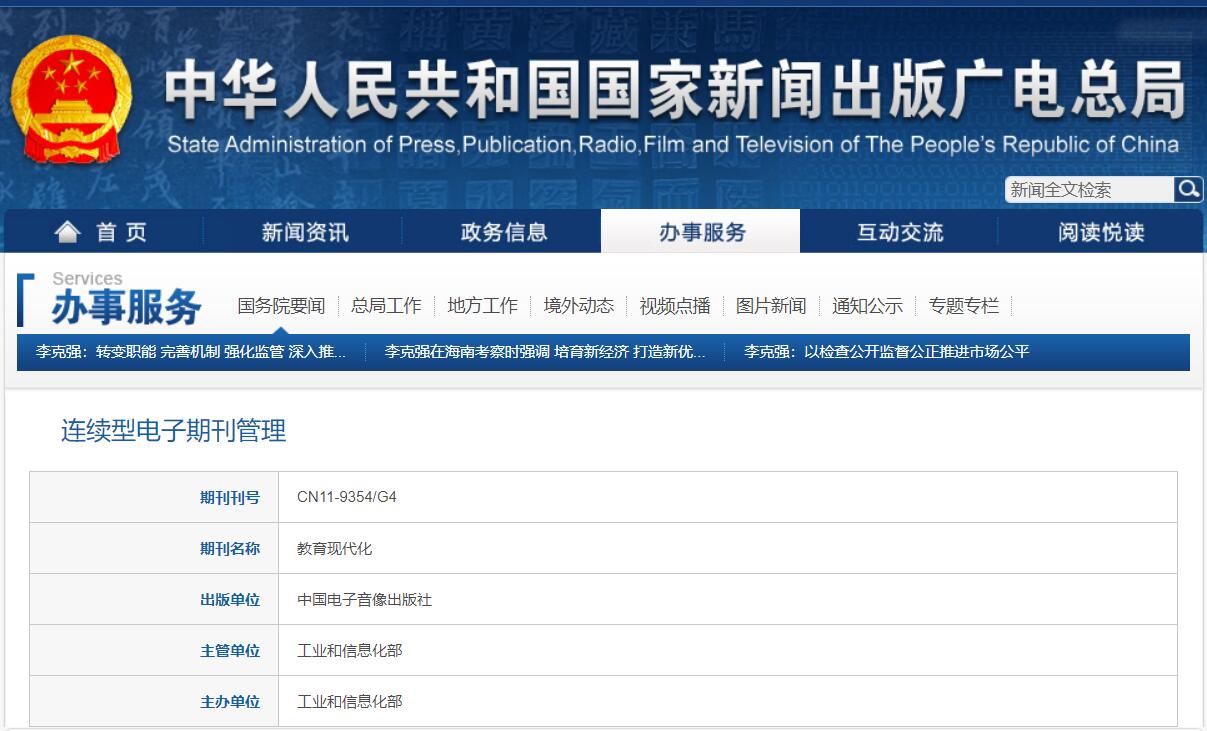Open the 首页 navigation tab

tap(103, 232)
